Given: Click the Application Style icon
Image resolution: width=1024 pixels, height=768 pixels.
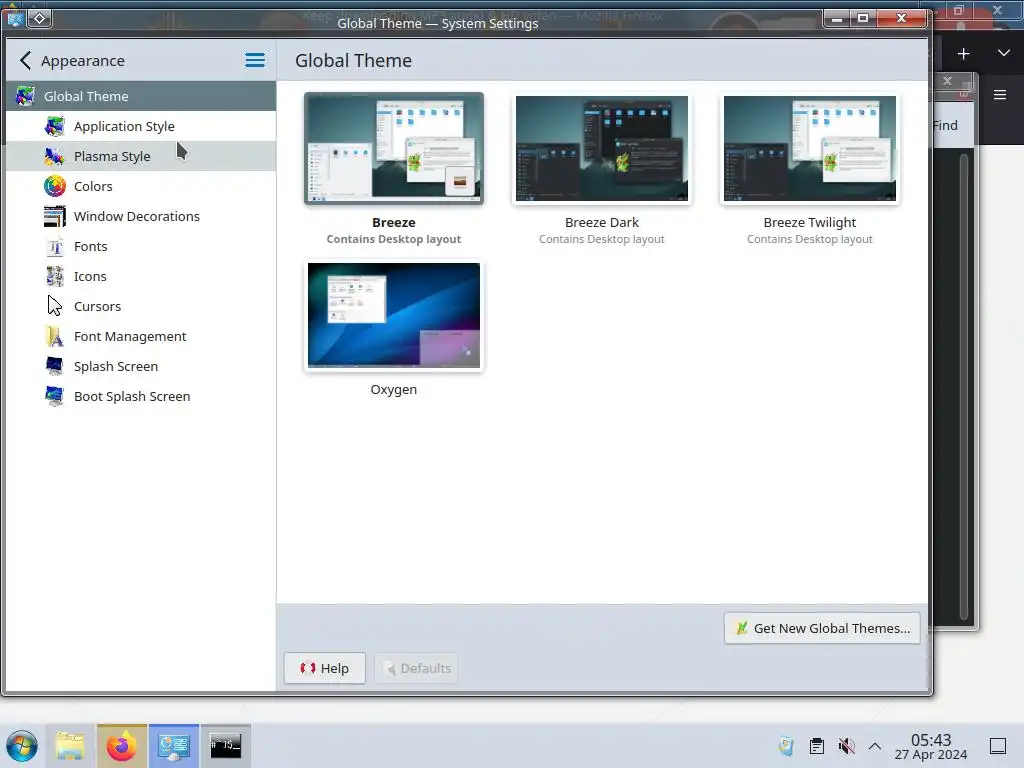Looking at the screenshot, I should [x=55, y=126].
